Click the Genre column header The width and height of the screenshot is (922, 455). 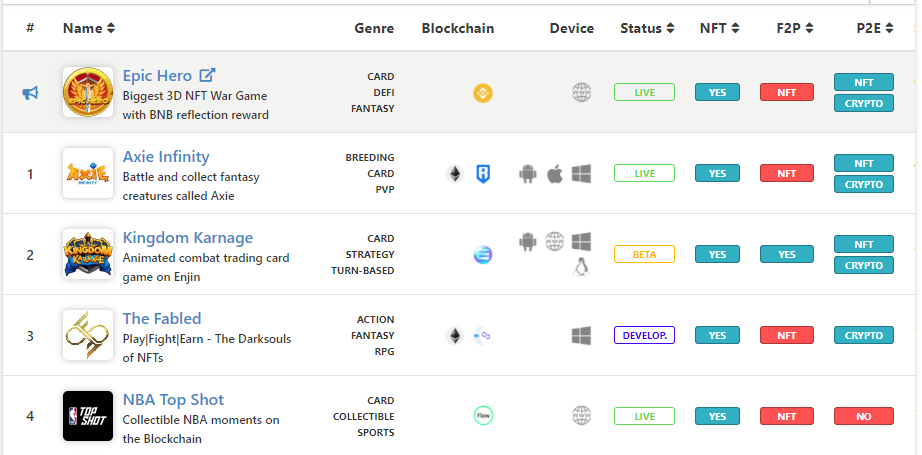point(374,28)
